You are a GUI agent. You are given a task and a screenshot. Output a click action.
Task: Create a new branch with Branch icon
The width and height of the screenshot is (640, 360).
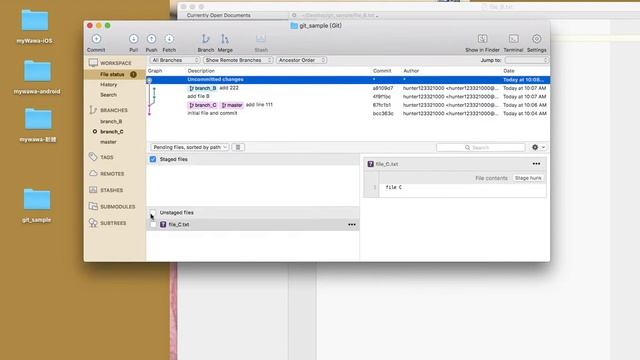coord(205,39)
